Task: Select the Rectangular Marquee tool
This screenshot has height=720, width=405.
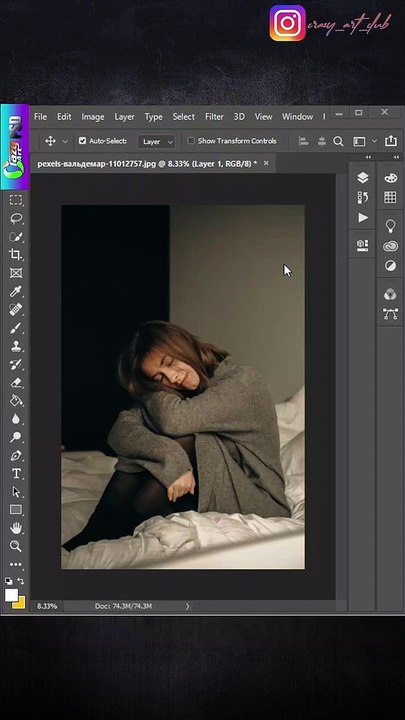Action: pos(16,200)
